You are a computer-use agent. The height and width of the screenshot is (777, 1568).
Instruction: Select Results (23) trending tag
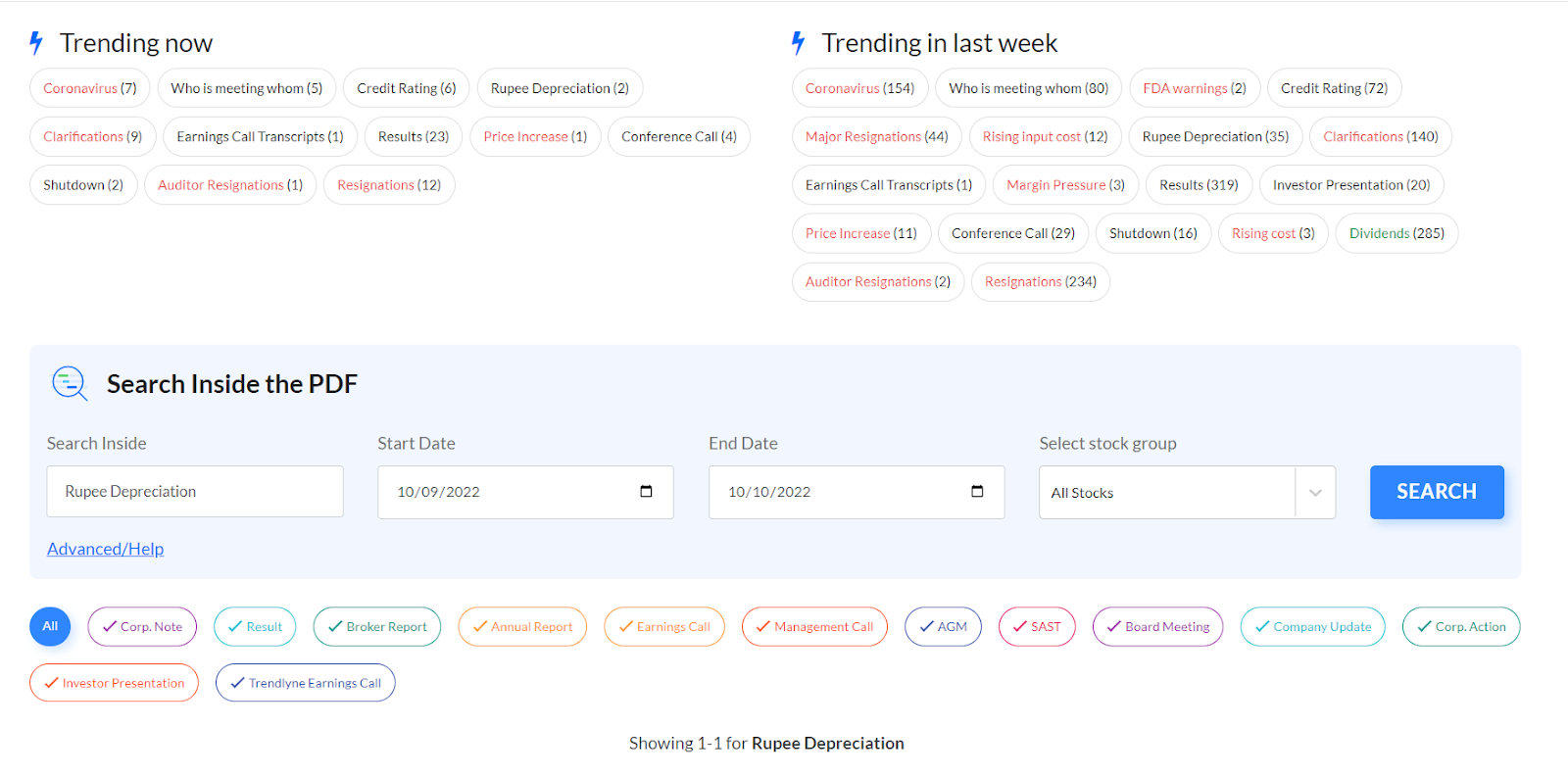tap(414, 136)
